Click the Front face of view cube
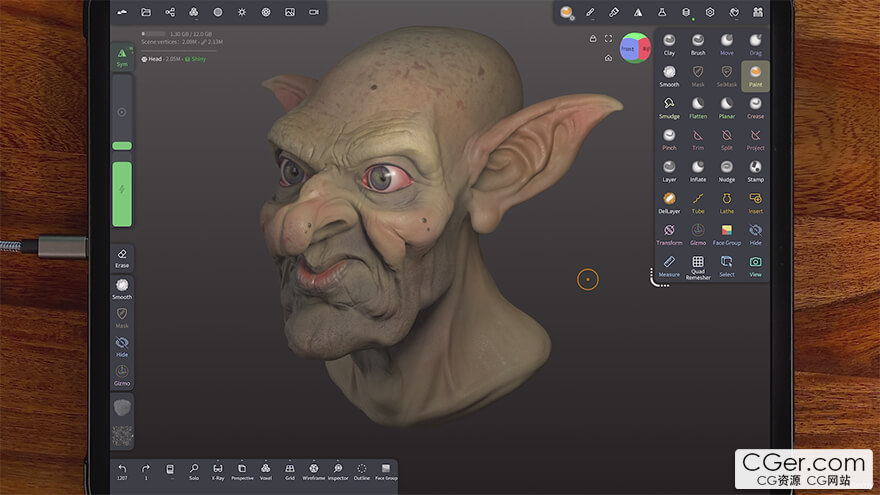This screenshot has height=495, width=880. click(628, 48)
